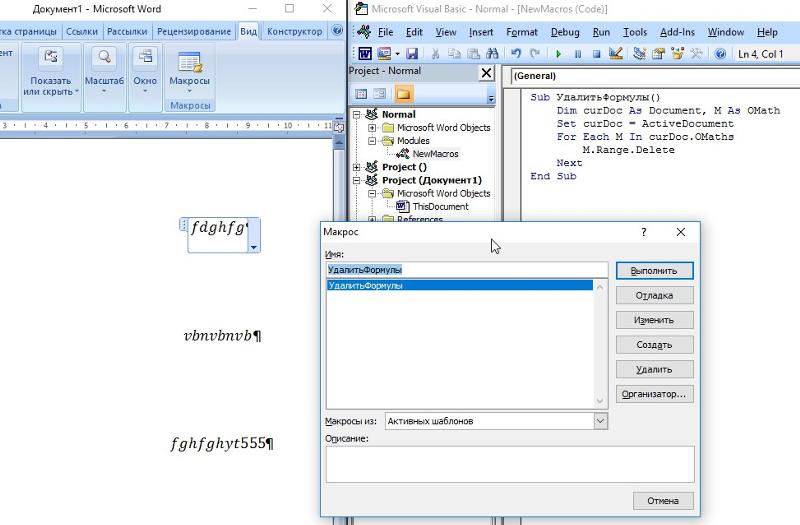The image size is (800, 525).
Task: Switch to Рассылки ribbon tab
Action: tap(127, 31)
